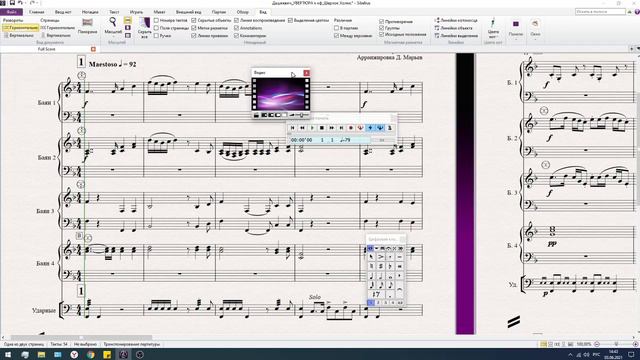The width and height of the screenshot is (640, 360).
Task: Click the Скрыть все hide all button
Action: tap(144, 28)
